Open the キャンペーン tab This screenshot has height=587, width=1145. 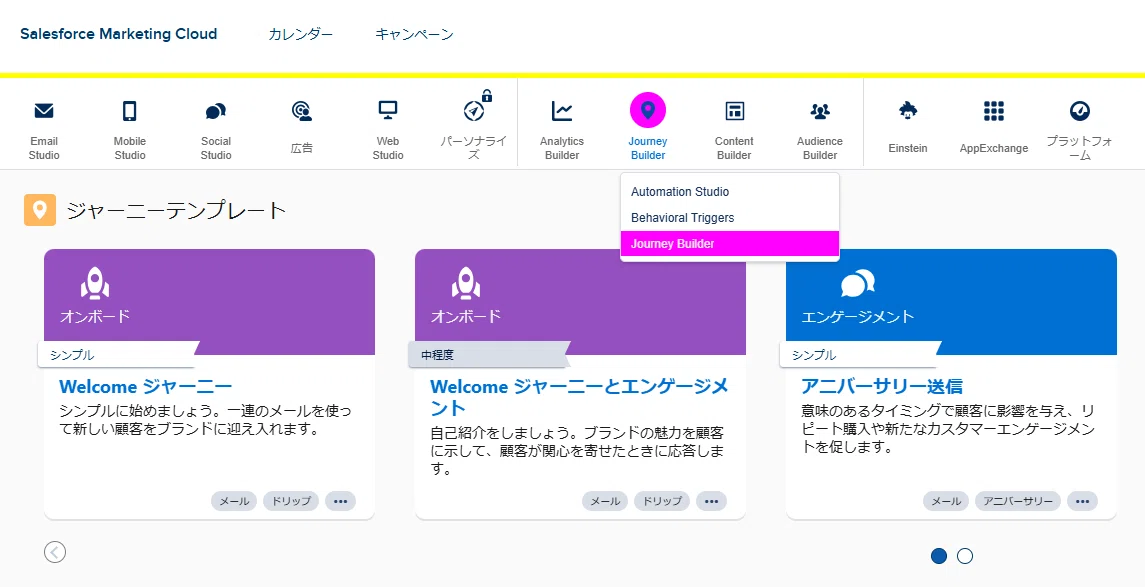[x=414, y=34]
